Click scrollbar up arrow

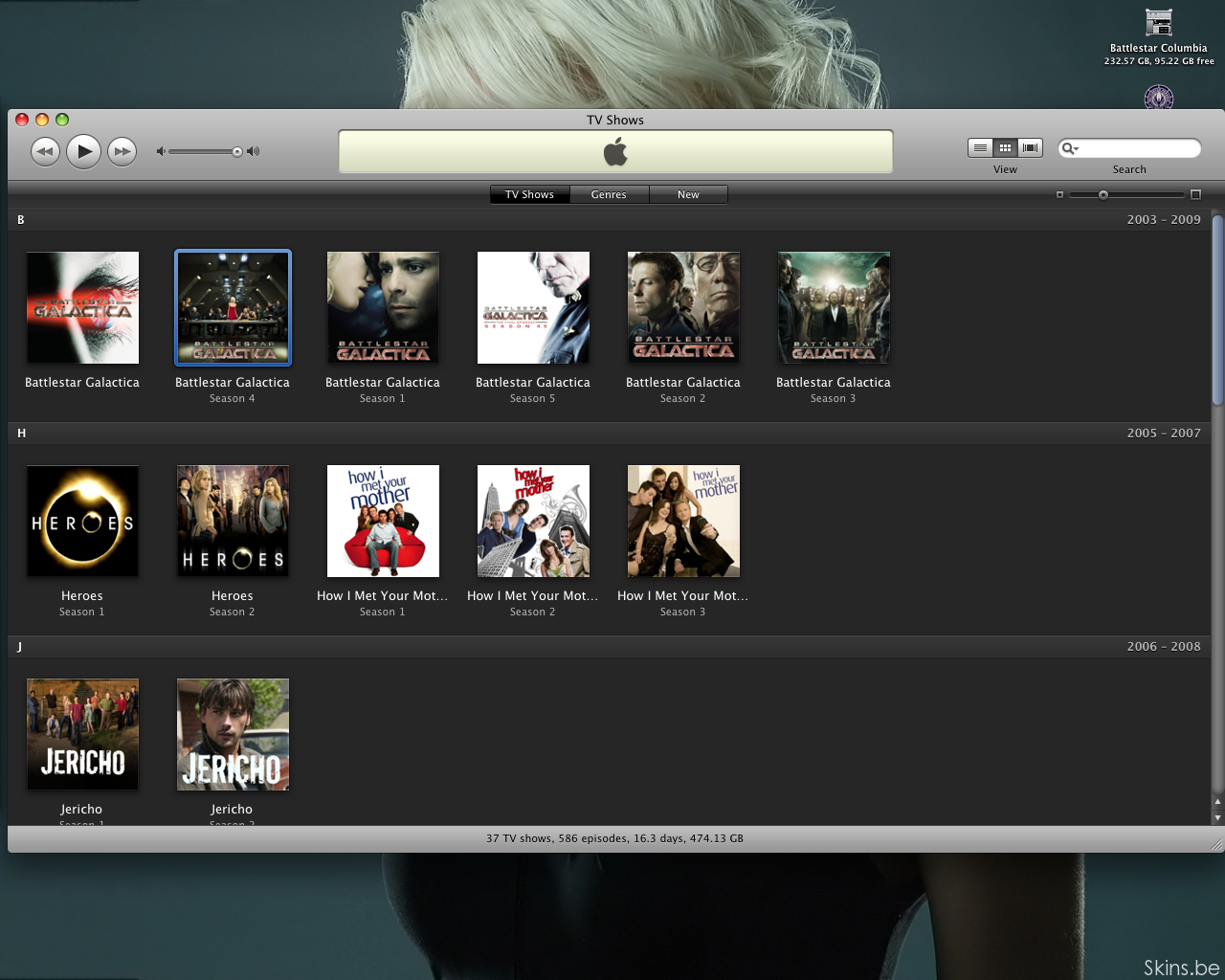coord(1217,802)
